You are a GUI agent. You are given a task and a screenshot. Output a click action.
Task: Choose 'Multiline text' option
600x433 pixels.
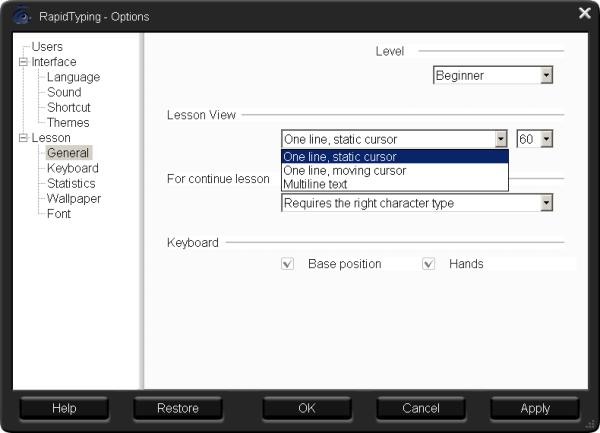[x=395, y=184]
